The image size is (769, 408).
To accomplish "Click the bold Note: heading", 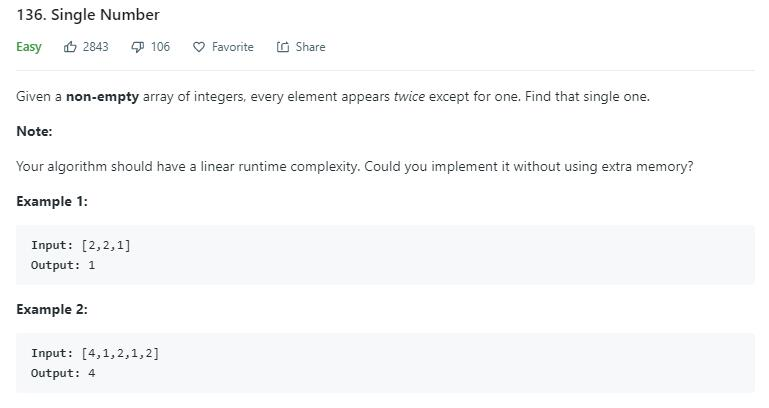I will tap(34, 131).
